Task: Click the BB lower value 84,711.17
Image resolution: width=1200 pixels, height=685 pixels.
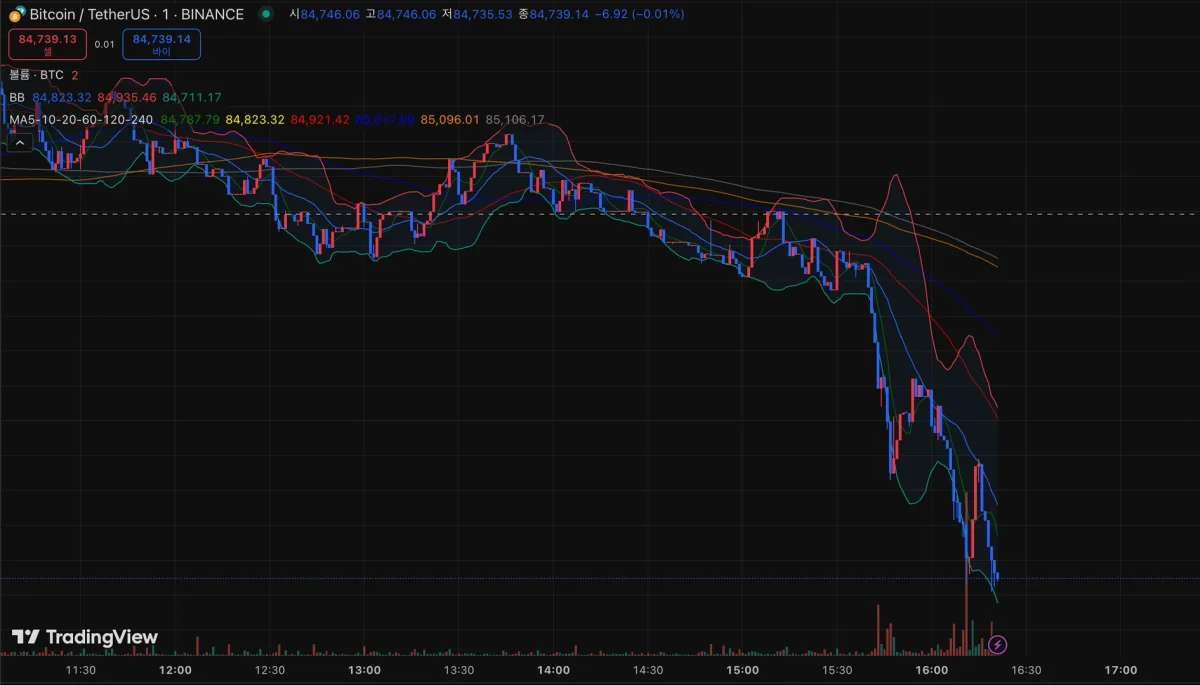Action: [191, 97]
